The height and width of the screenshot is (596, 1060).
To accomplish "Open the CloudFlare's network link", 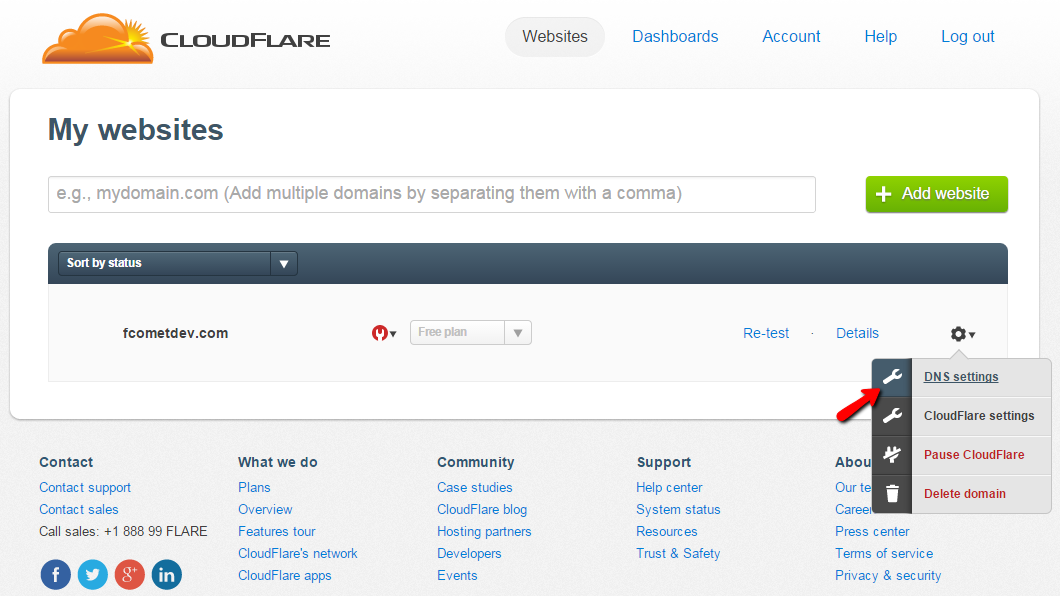I will [x=297, y=553].
